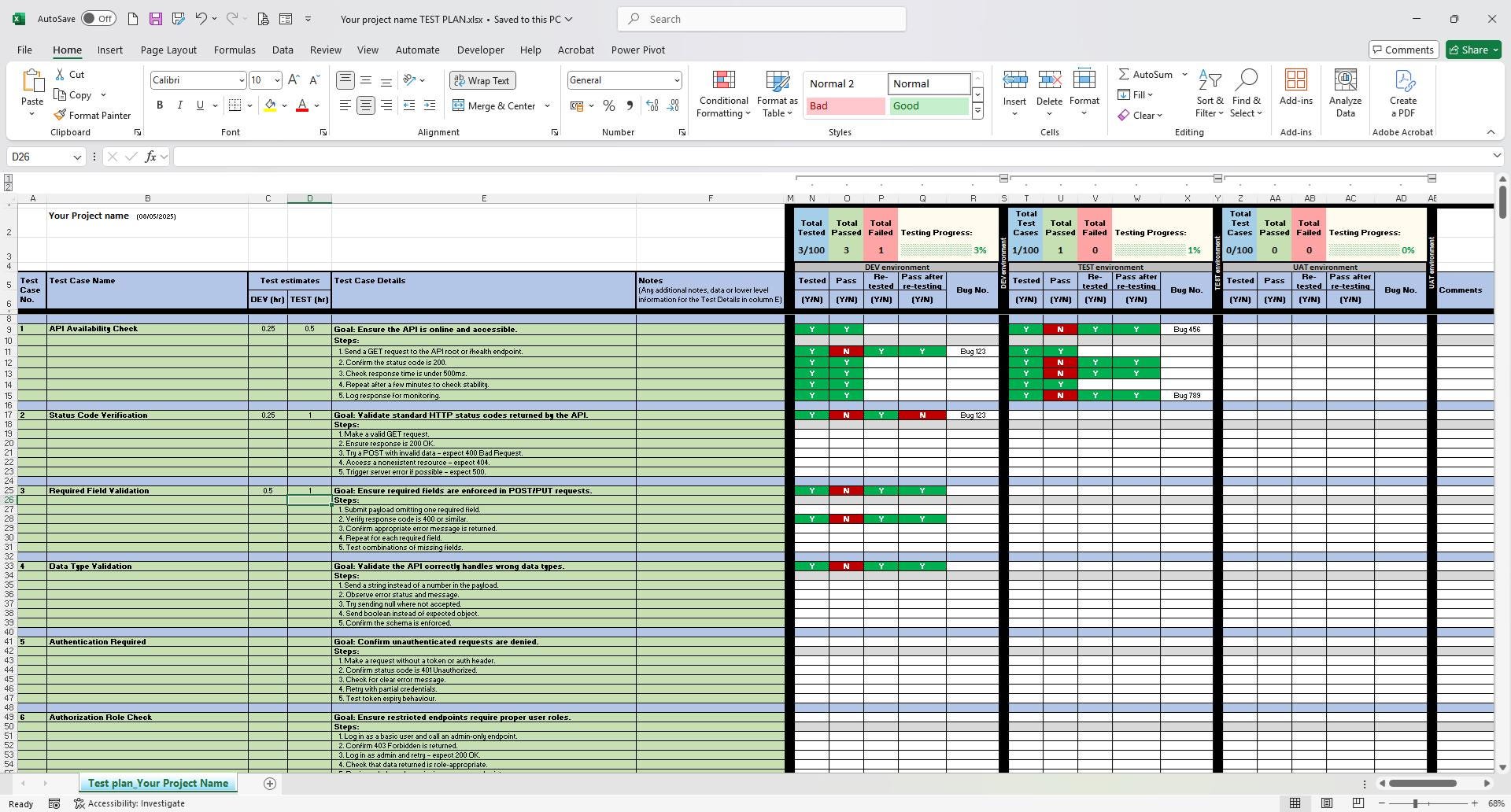This screenshot has width=1511, height=812.
Task: Click the Percent Style icon
Action: click(609, 105)
